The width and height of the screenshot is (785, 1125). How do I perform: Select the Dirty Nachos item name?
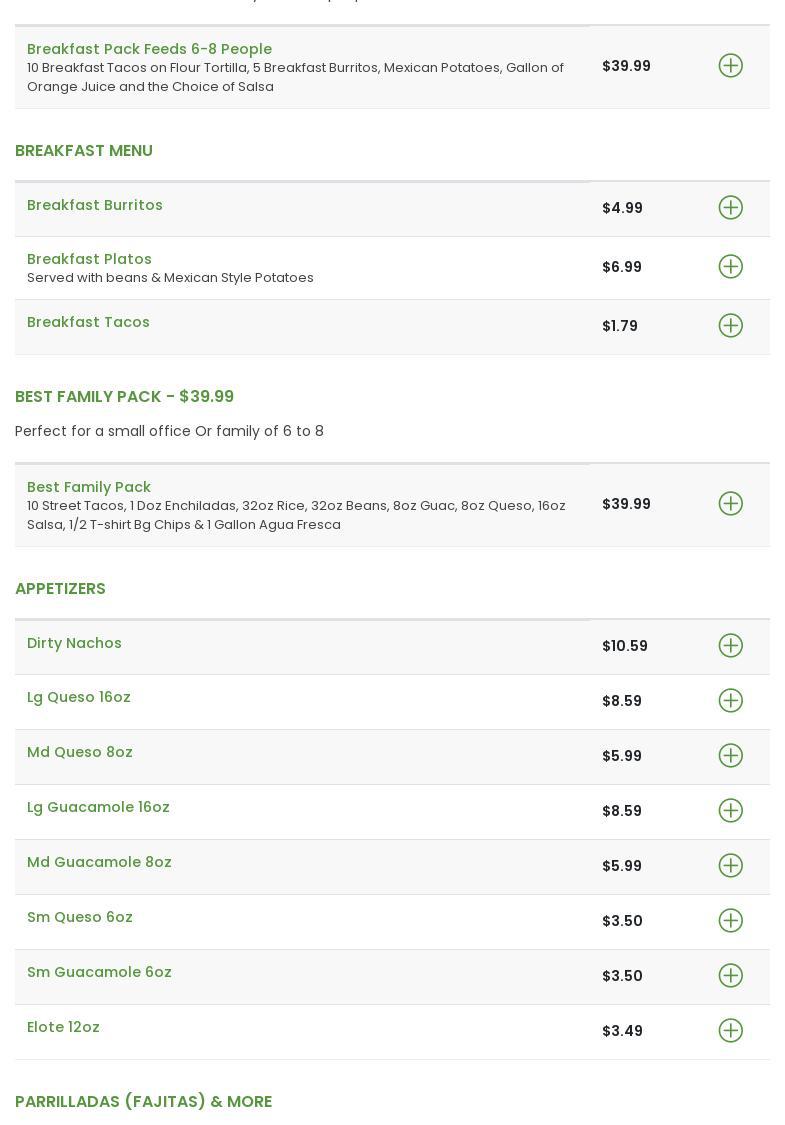(x=74, y=643)
